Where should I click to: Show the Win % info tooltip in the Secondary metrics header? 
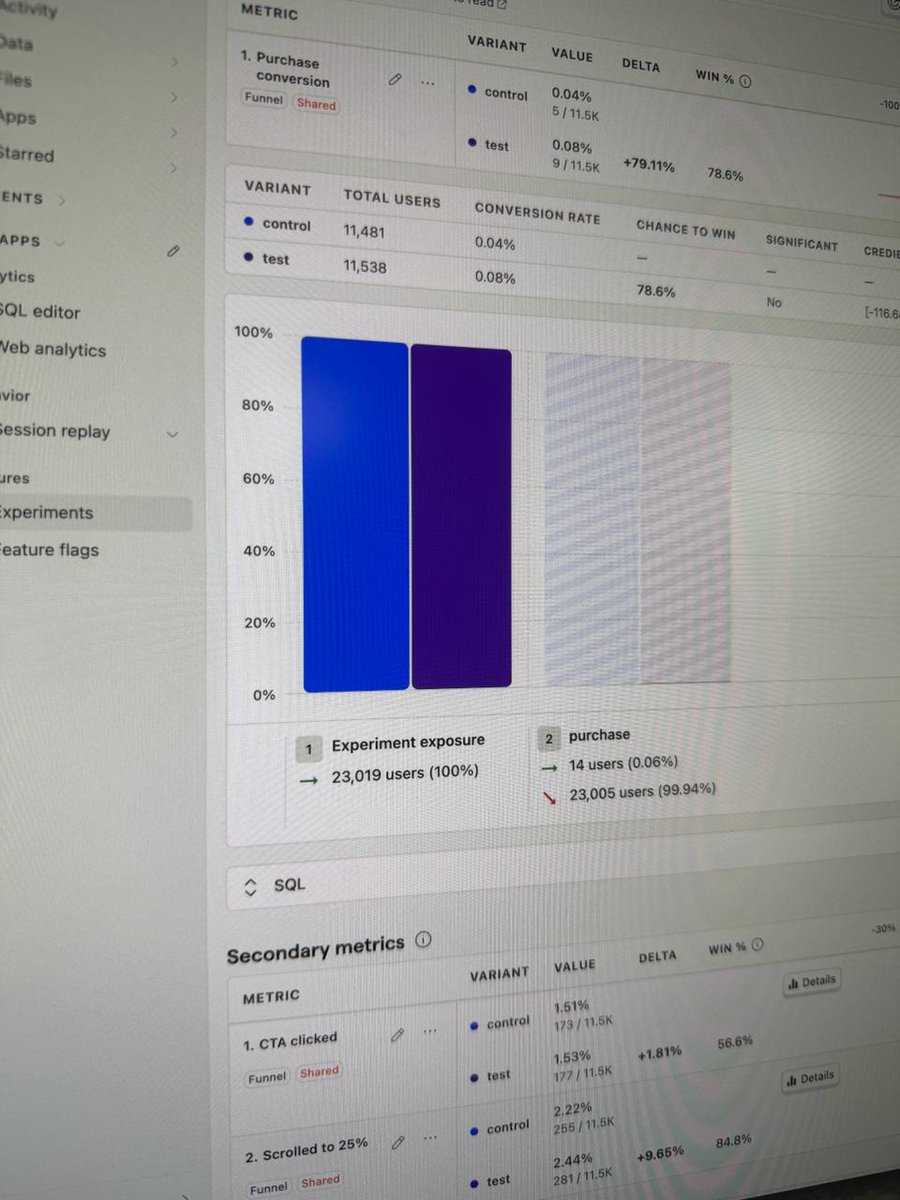(757, 944)
